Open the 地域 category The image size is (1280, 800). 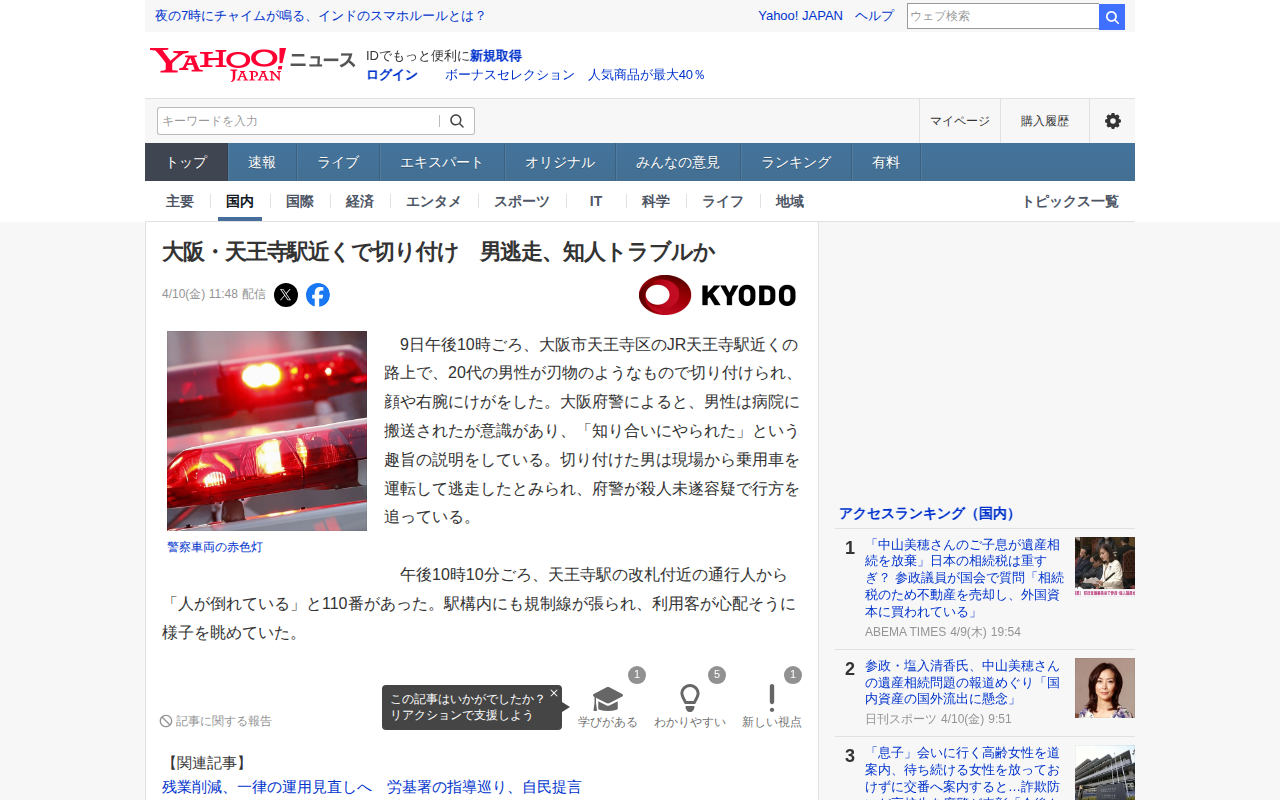[790, 201]
